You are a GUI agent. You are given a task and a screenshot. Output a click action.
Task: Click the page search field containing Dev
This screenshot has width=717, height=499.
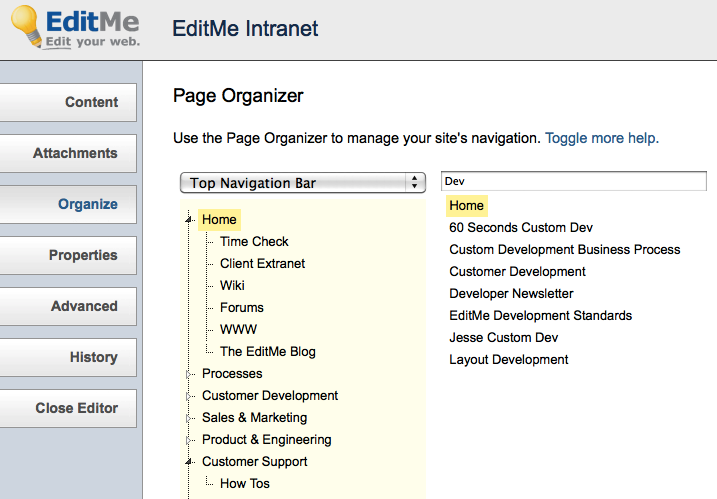click(x=573, y=181)
